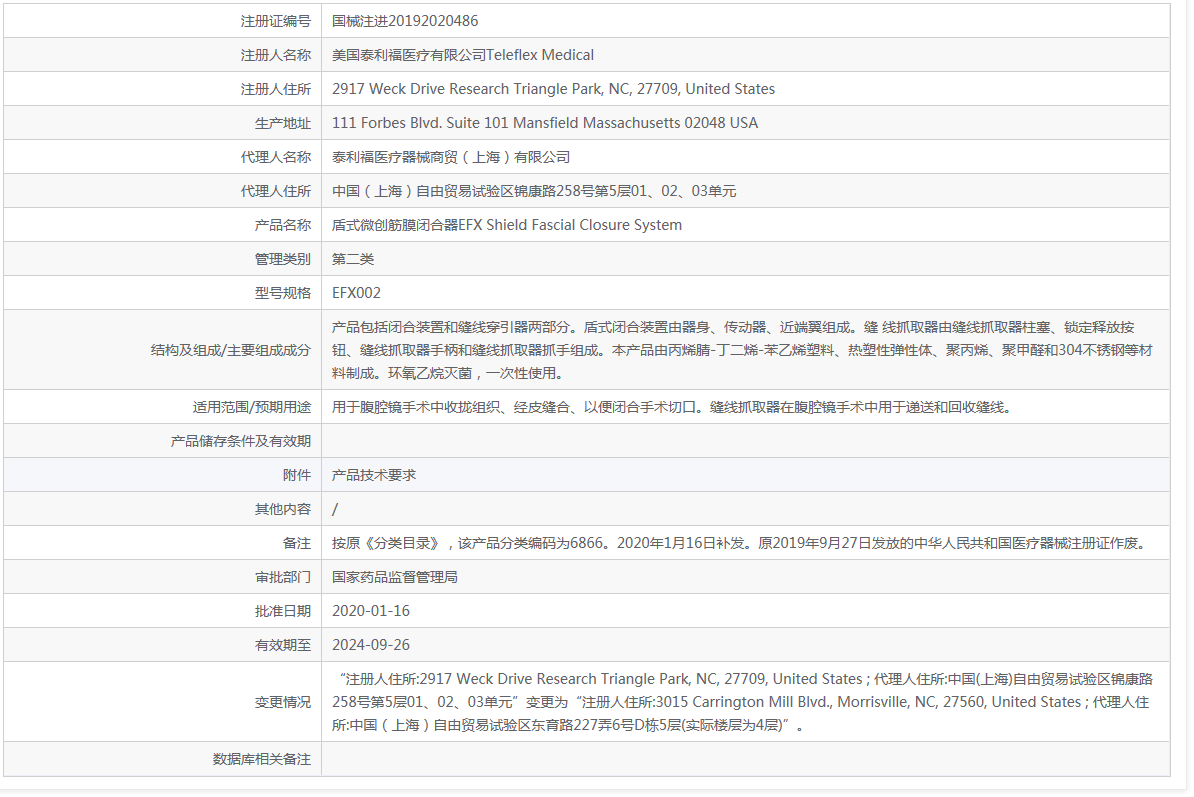This screenshot has height=797, width=1194.
Task: Select registration number 国械注进20192020486
Action: [405, 21]
